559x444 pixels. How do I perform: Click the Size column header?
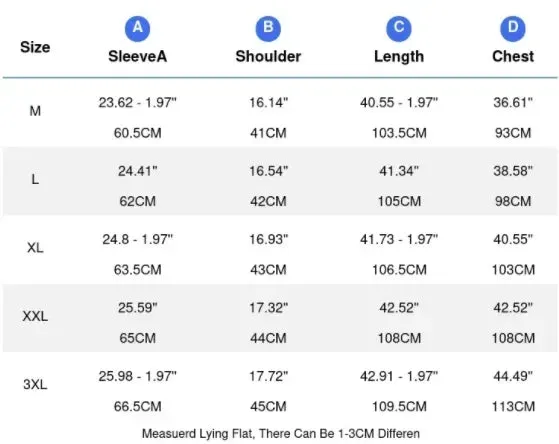coord(35,47)
